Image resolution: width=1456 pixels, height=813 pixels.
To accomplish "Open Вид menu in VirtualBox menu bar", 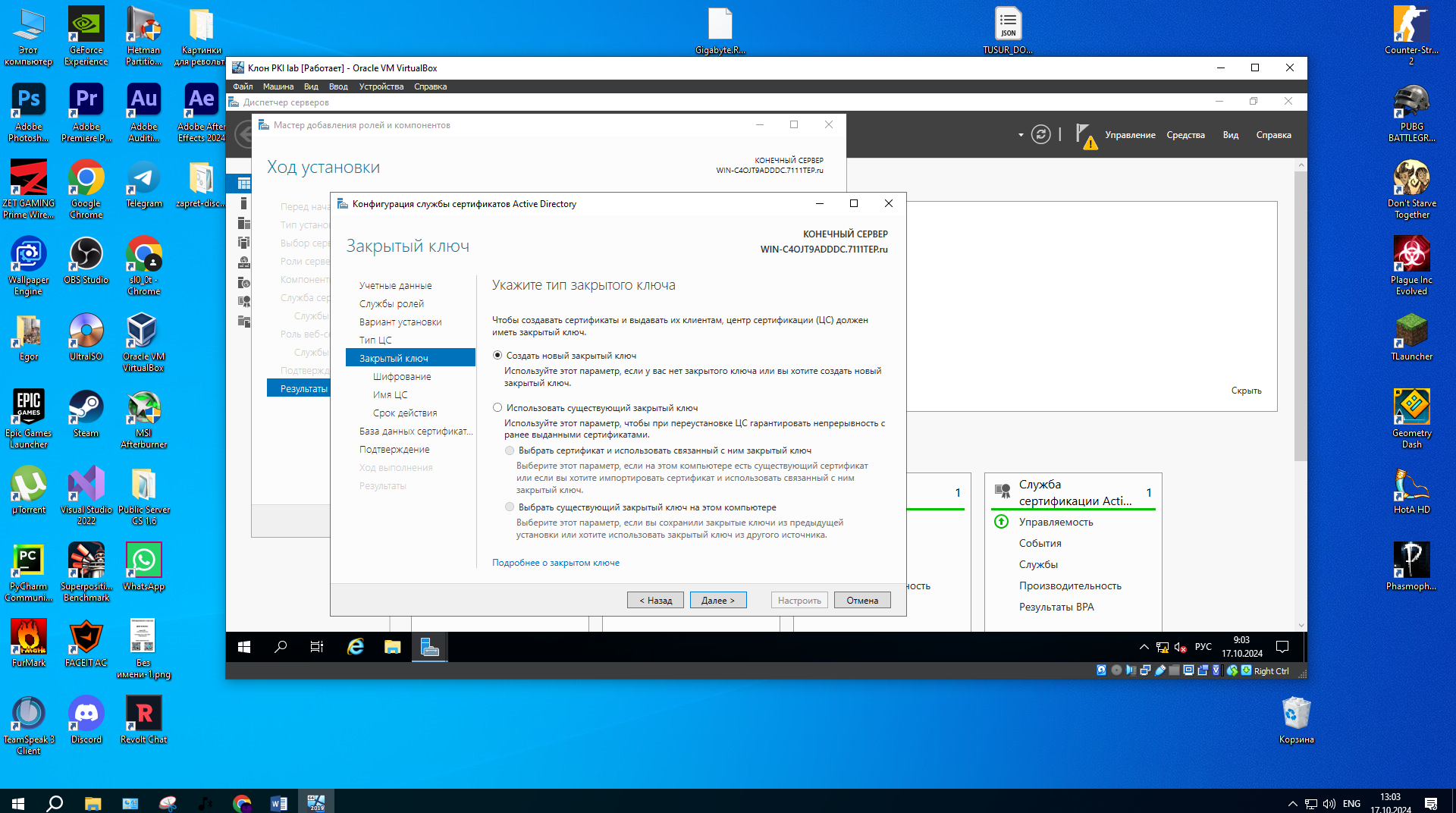I will pyautogui.click(x=311, y=86).
